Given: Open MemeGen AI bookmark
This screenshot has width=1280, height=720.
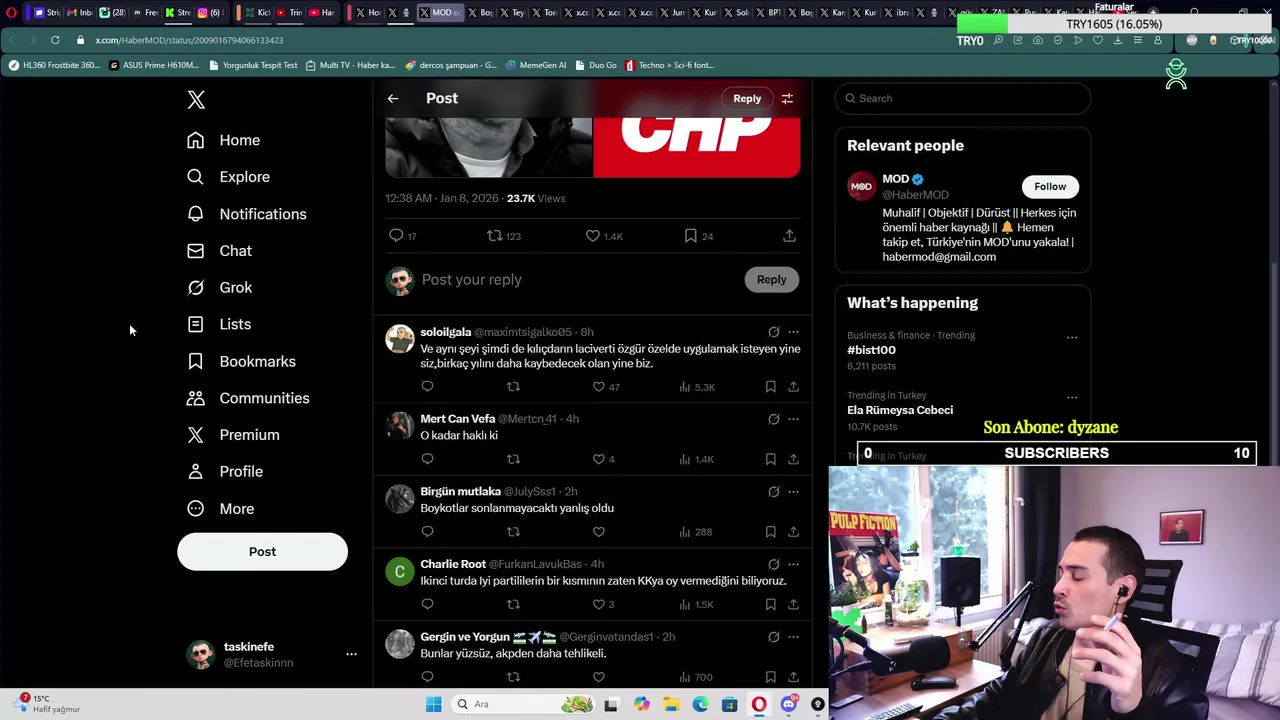Looking at the screenshot, I should (x=536, y=65).
